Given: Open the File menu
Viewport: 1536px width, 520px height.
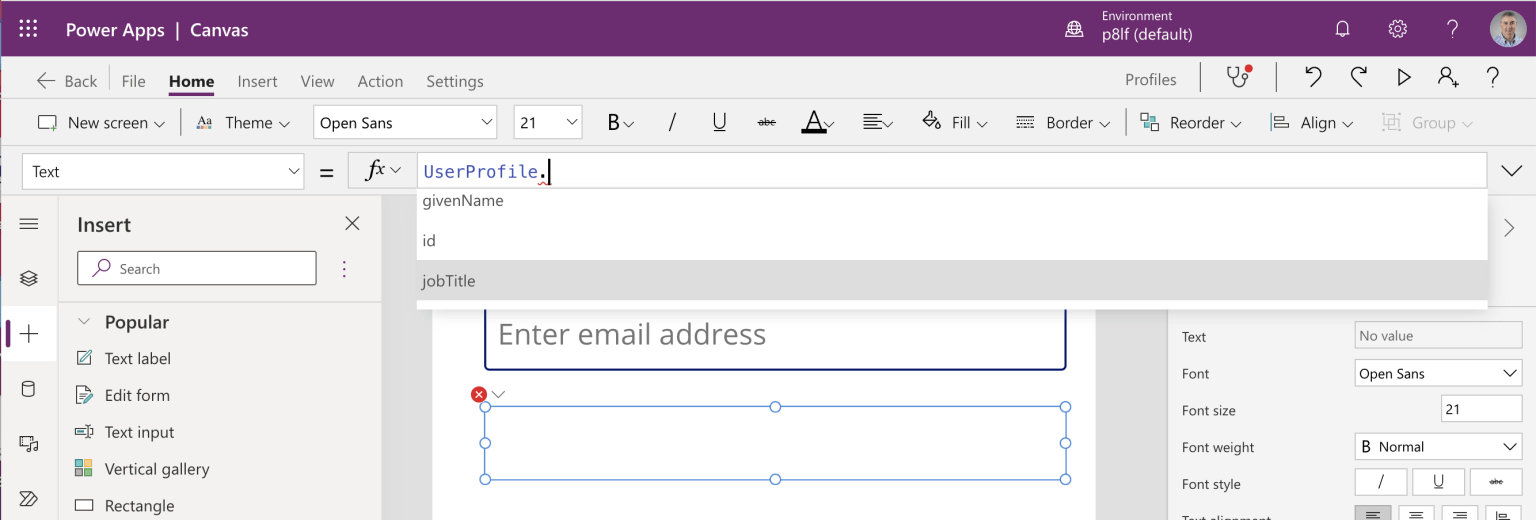Looking at the screenshot, I should coord(133,81).
